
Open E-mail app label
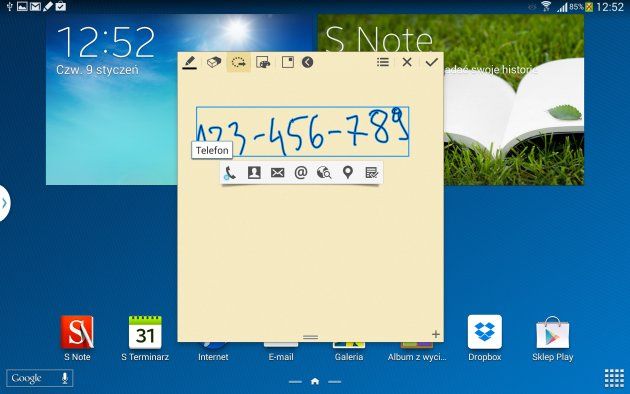[281, 357]
